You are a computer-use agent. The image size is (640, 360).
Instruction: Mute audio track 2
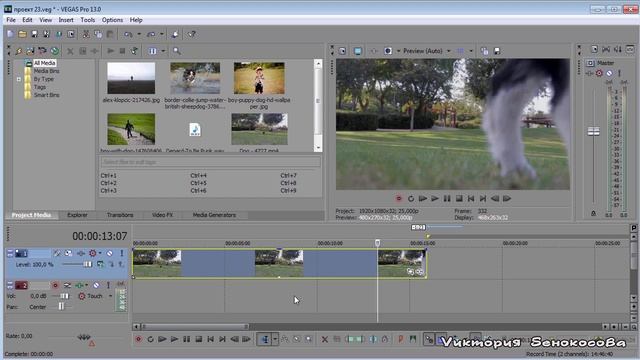pyautogui.click(x=96, y=285)
